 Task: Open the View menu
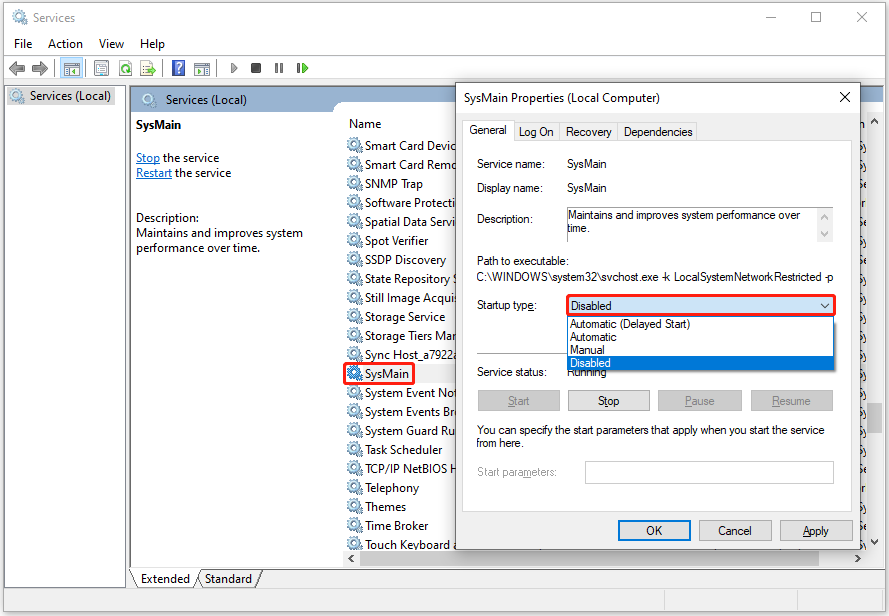point(111,44)
